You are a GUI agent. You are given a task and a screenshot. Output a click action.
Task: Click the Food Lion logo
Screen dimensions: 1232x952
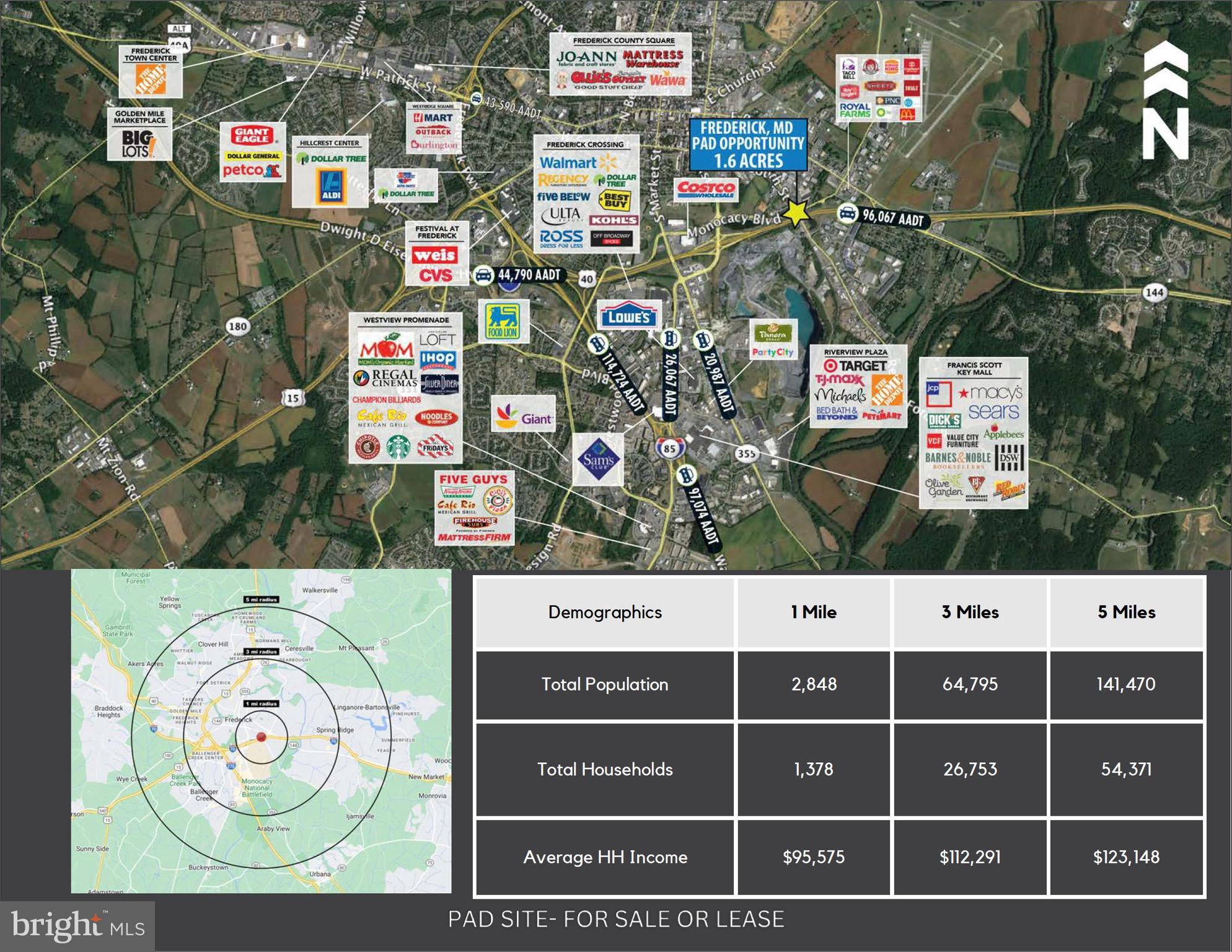(503, 321)
